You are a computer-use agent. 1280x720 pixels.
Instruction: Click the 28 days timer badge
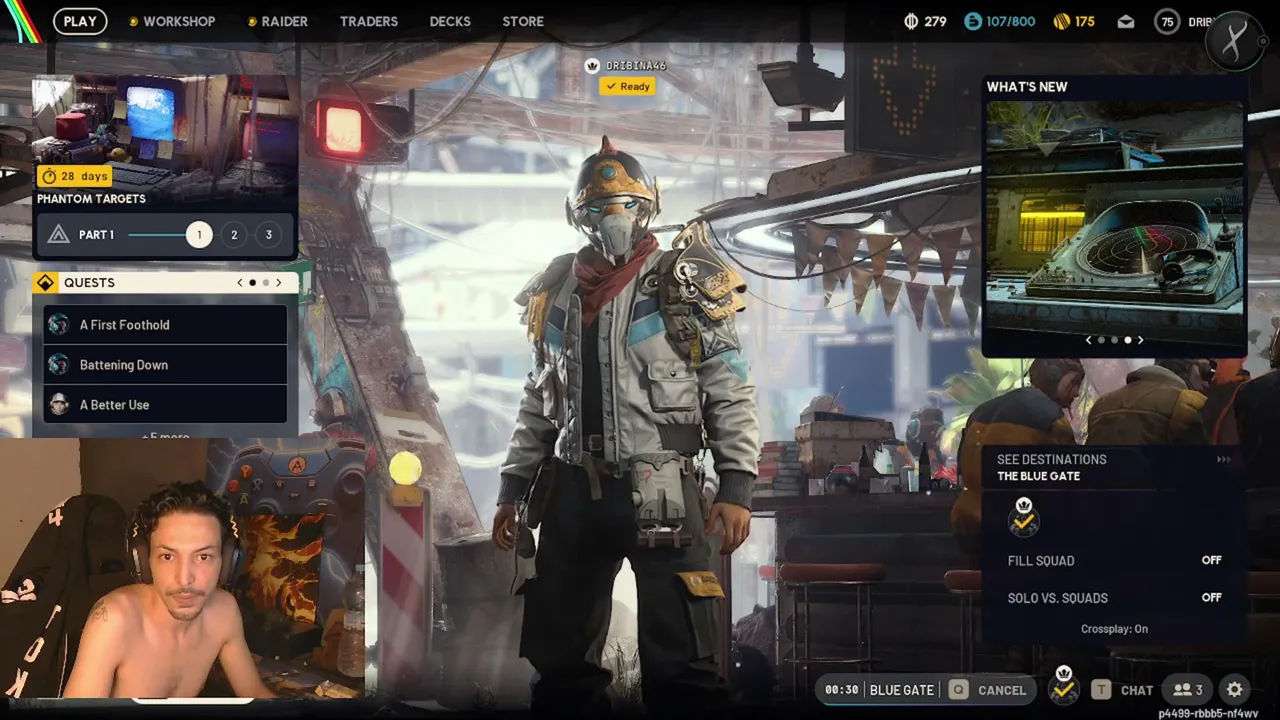click(75, 176)
